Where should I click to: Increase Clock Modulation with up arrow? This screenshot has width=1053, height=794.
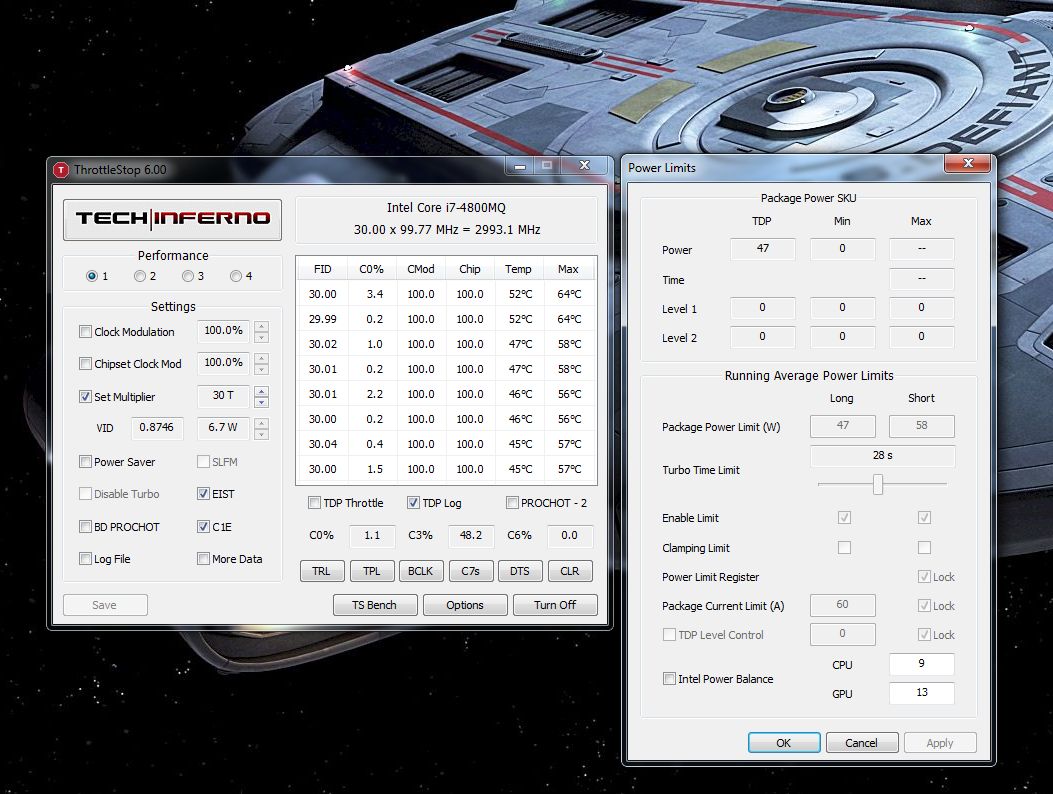pos(262,326)
